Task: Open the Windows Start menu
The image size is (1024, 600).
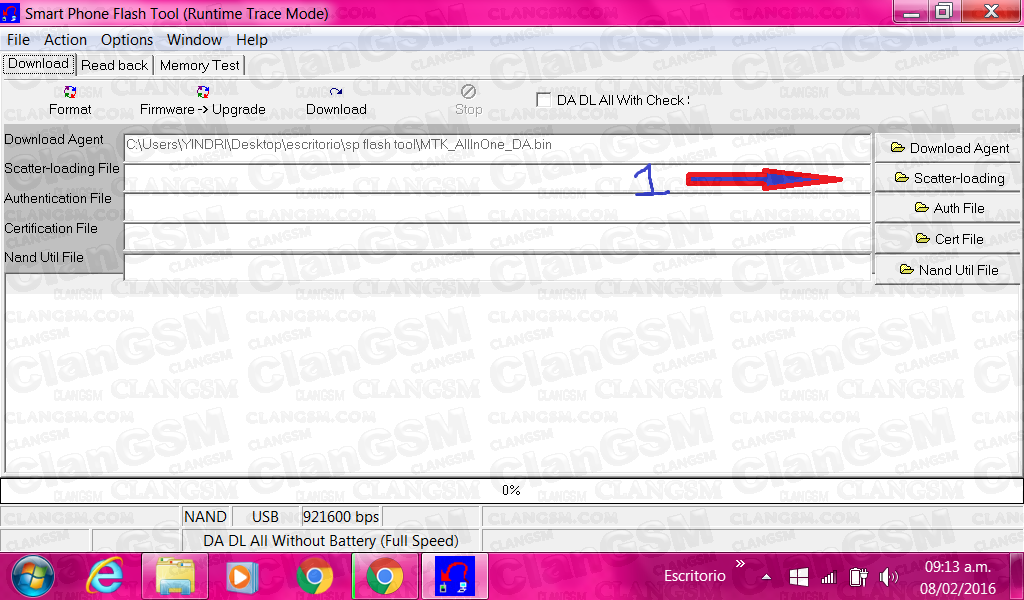Action: [33, 577]
